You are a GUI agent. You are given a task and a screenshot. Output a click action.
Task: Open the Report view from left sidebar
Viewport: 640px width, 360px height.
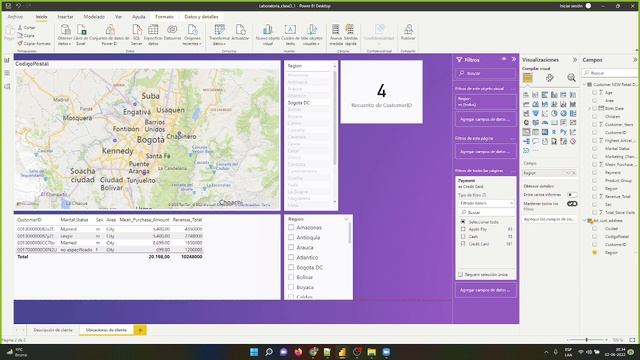tap(7, 60)
